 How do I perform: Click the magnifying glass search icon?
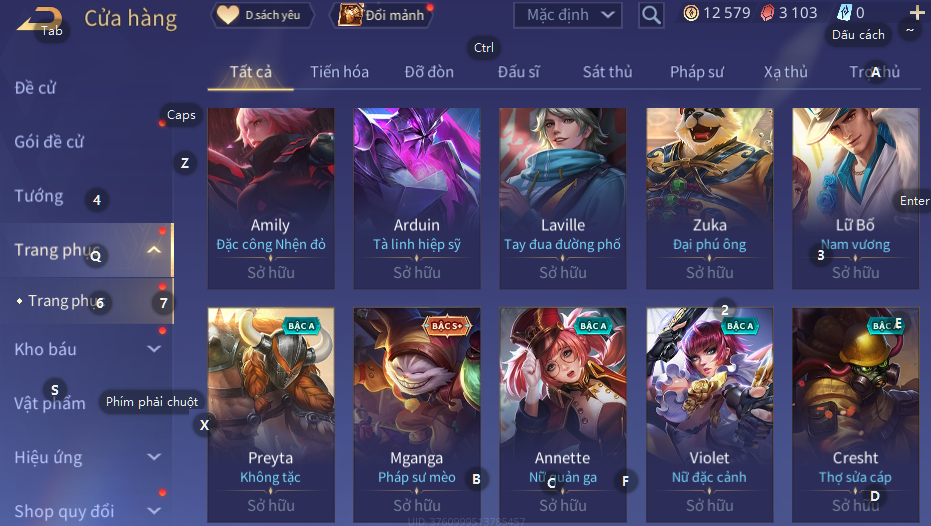tap(651, 15)
